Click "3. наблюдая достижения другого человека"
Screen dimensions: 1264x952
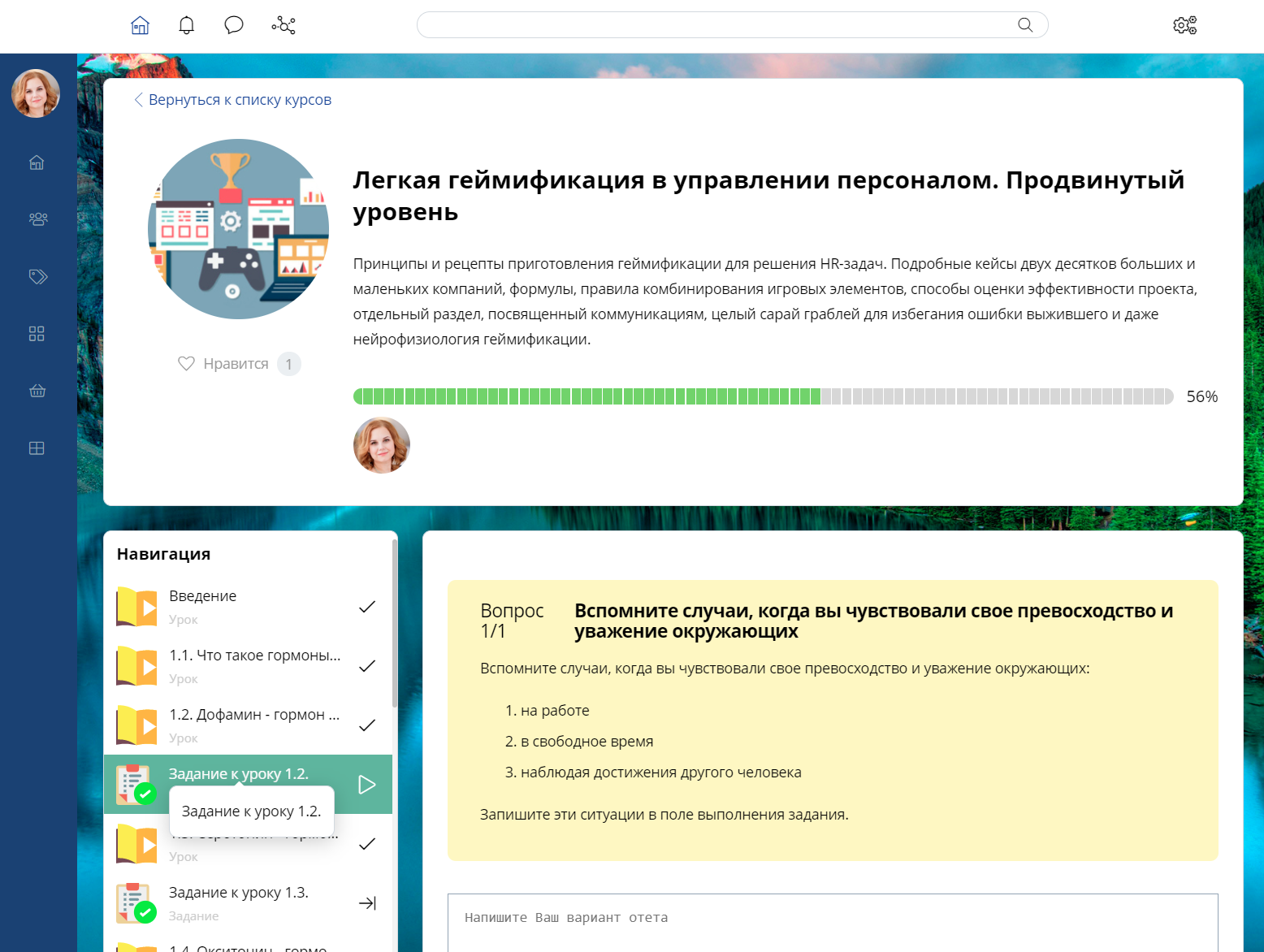tap(653, 772)
